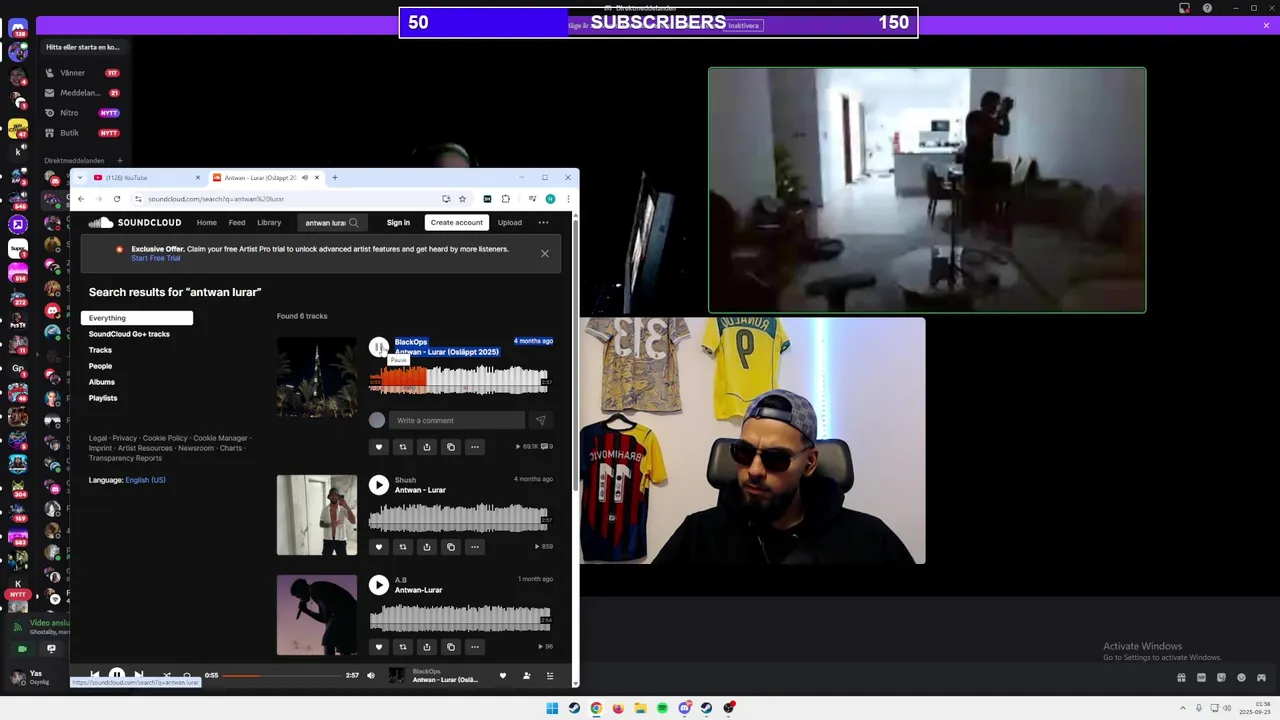Select the Everything filter
This screenshot has height=720, width=1280.
point(137,318)
